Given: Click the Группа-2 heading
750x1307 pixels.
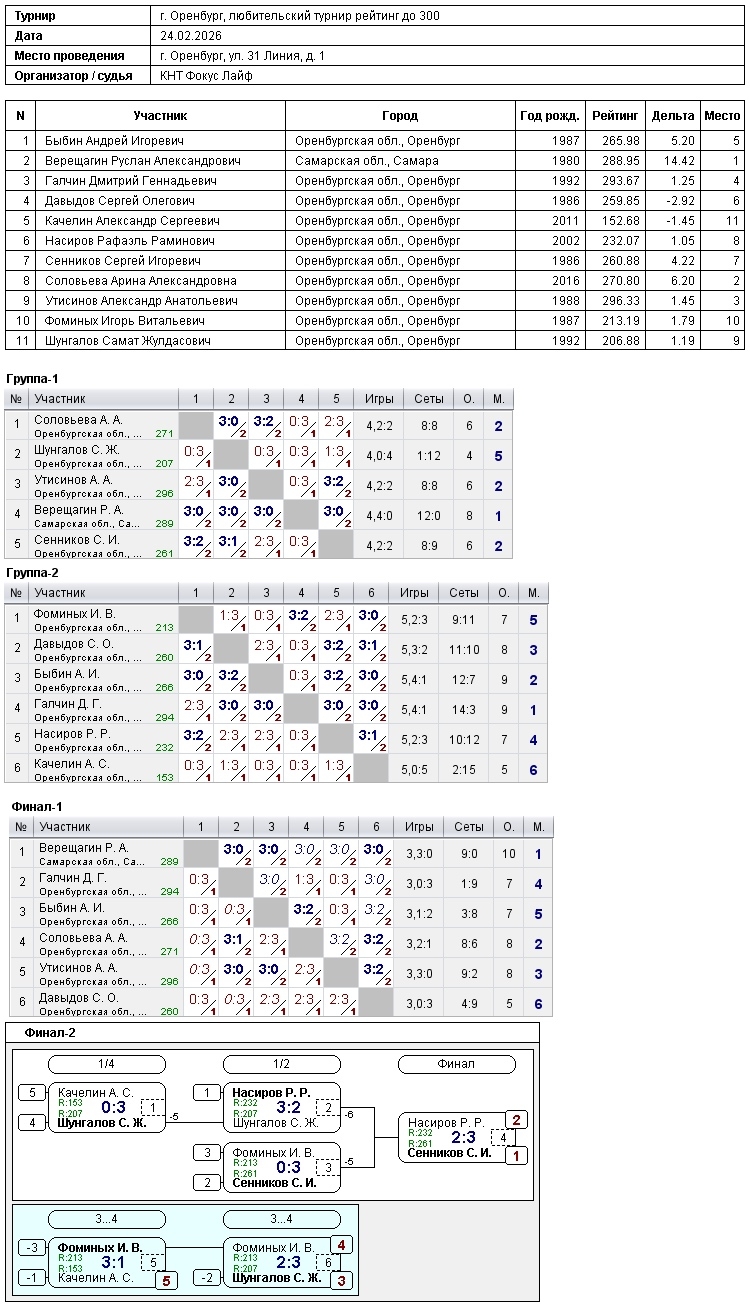Looking at the screenshot, I should coord(33,573).
